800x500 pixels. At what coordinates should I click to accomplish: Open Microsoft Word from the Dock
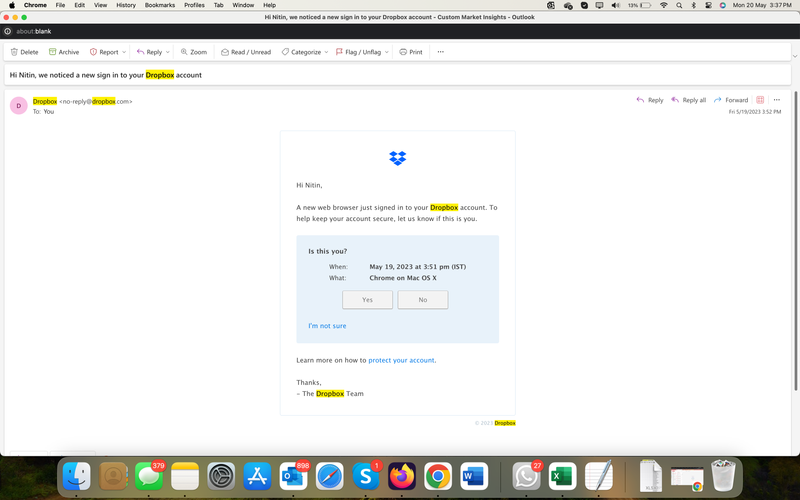coord(474,476)
